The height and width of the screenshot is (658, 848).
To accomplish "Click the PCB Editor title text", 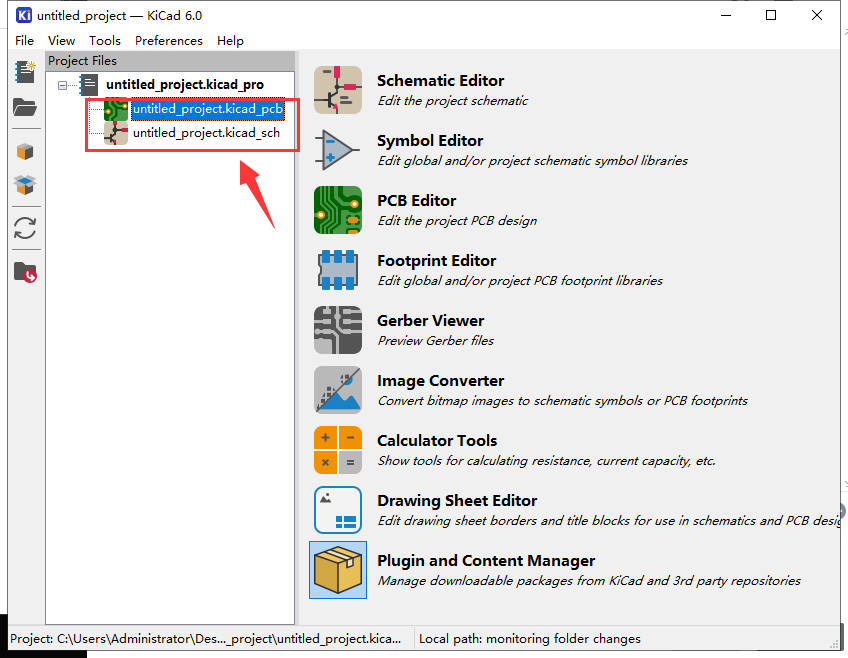I will (x=416, y=201).
